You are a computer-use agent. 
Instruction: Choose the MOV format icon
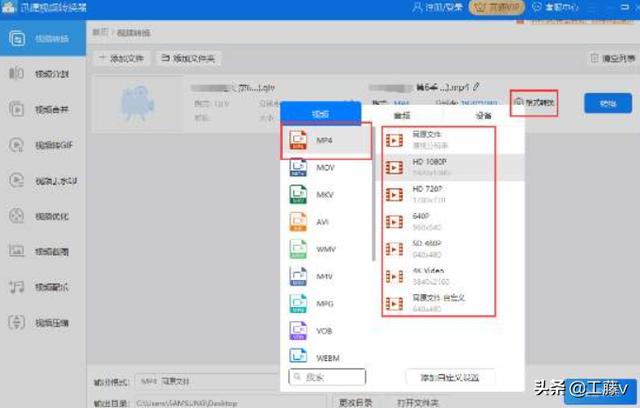[x=298, y=168]
